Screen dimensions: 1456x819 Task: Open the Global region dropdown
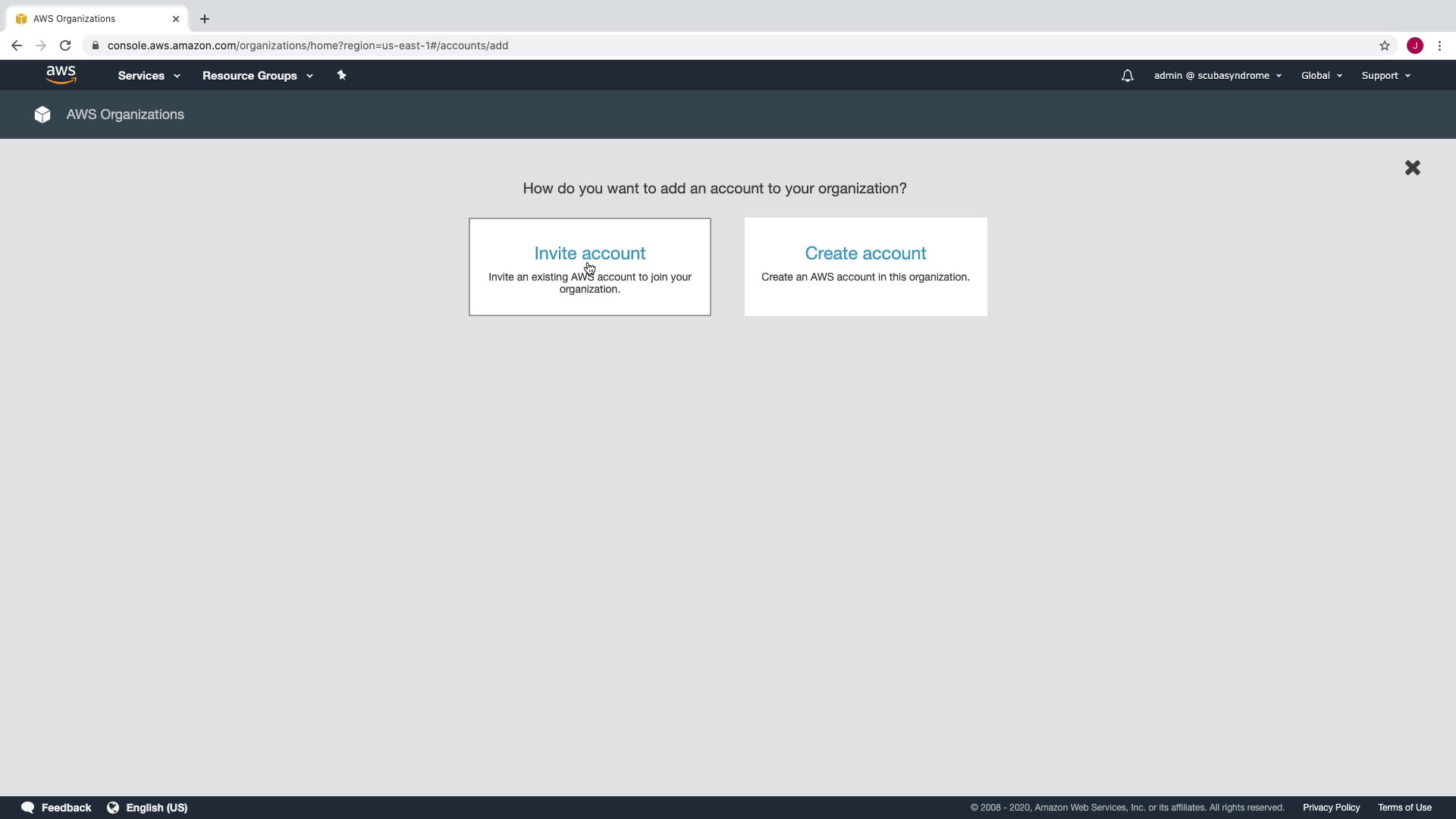point(1321,76)
